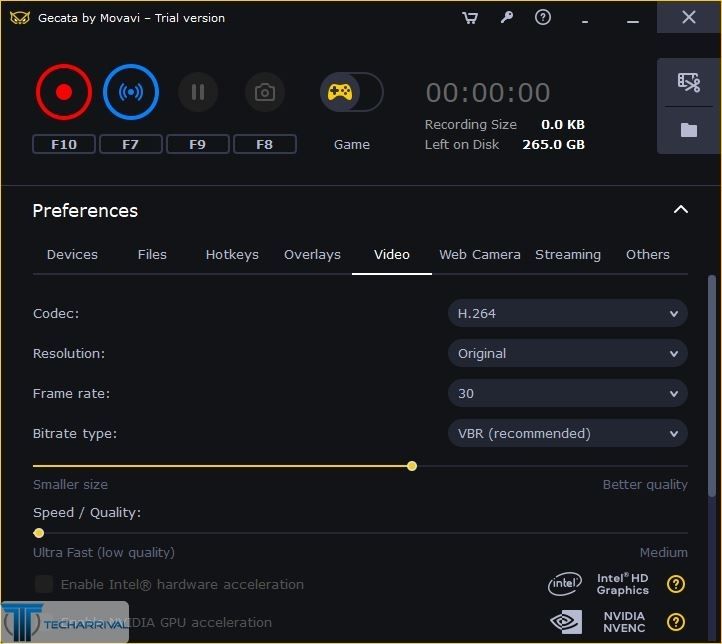Click the pause recording button
This screenshot has width=722, height=644.
(x=198, y=92)
